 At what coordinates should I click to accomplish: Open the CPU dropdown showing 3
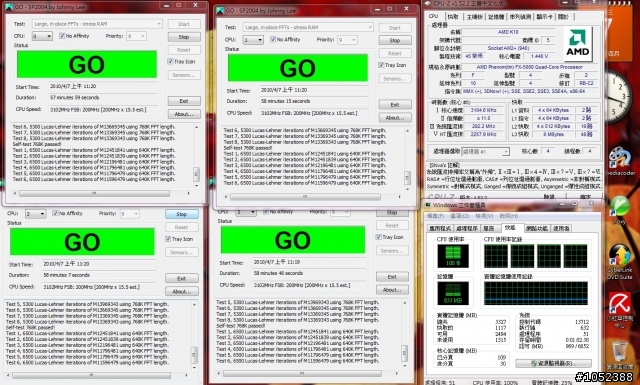pos(246,212)
